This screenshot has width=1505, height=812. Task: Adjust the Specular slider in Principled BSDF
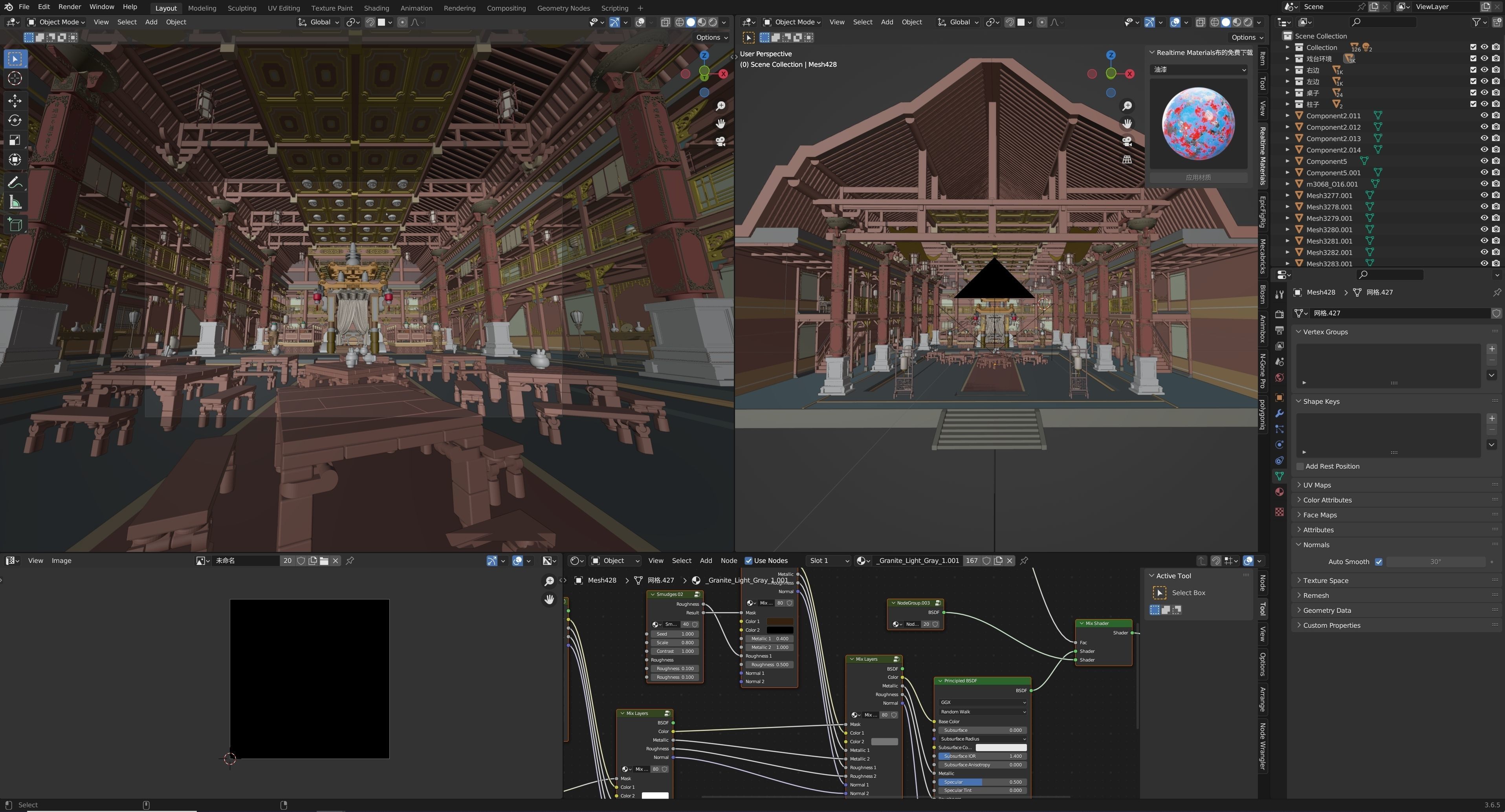982,782
